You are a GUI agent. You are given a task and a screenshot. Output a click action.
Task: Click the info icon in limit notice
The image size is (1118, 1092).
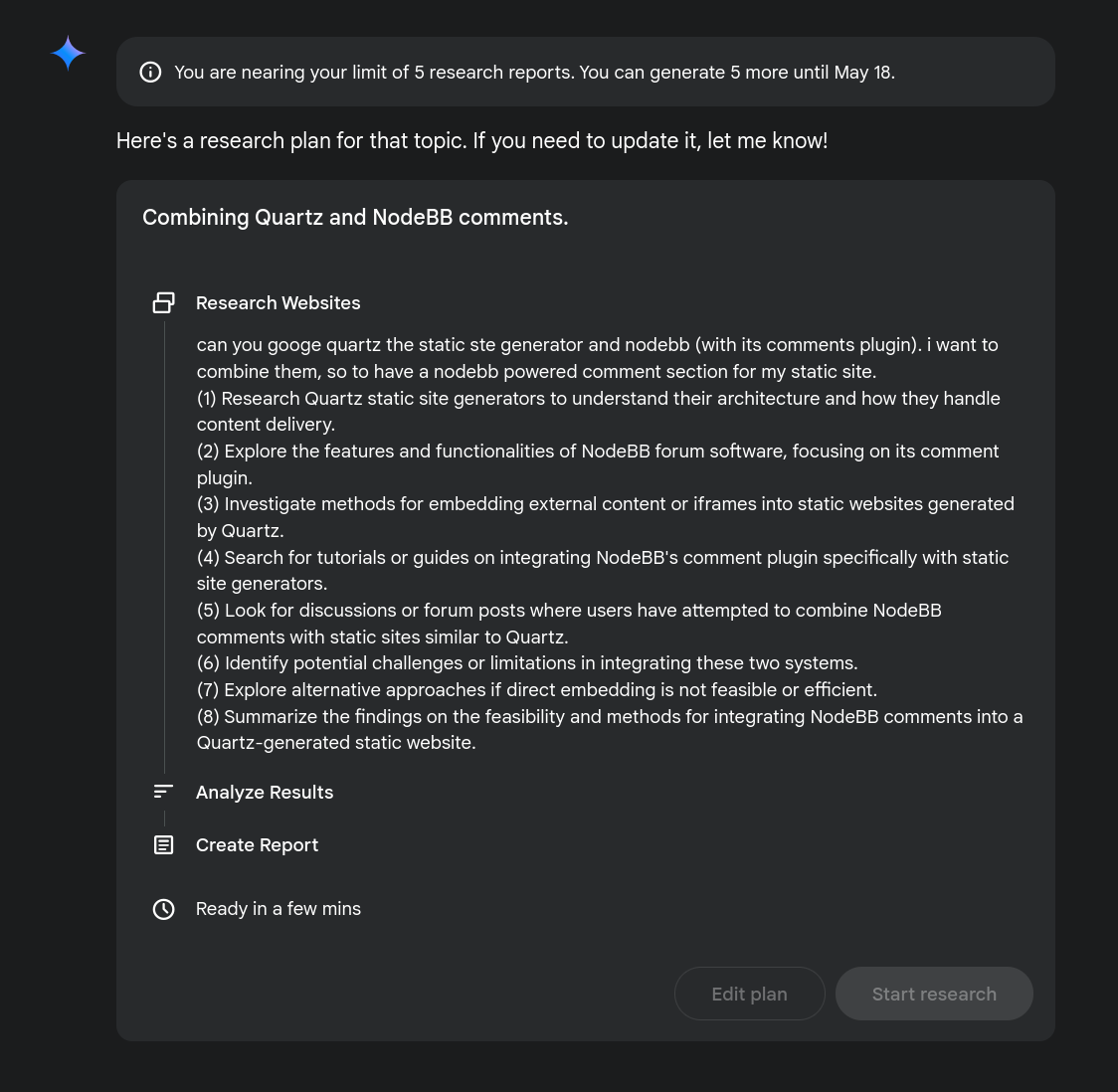[150, 72]
